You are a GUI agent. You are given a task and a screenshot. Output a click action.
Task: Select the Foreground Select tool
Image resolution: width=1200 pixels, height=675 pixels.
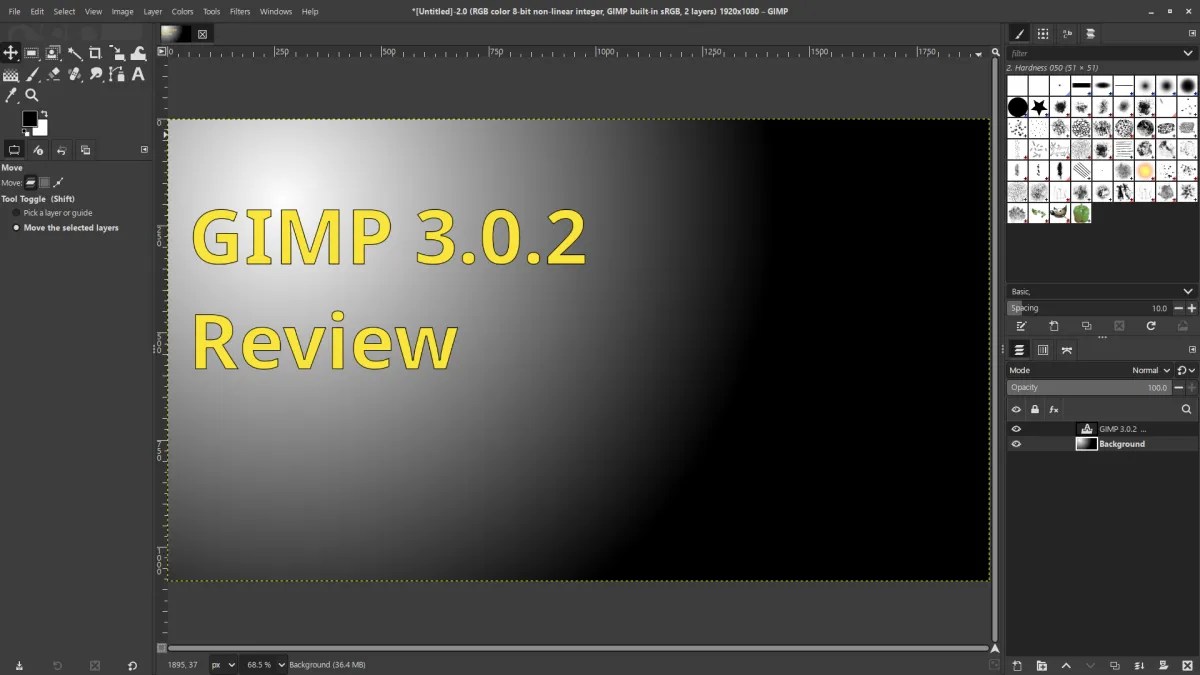pos(53,53)
